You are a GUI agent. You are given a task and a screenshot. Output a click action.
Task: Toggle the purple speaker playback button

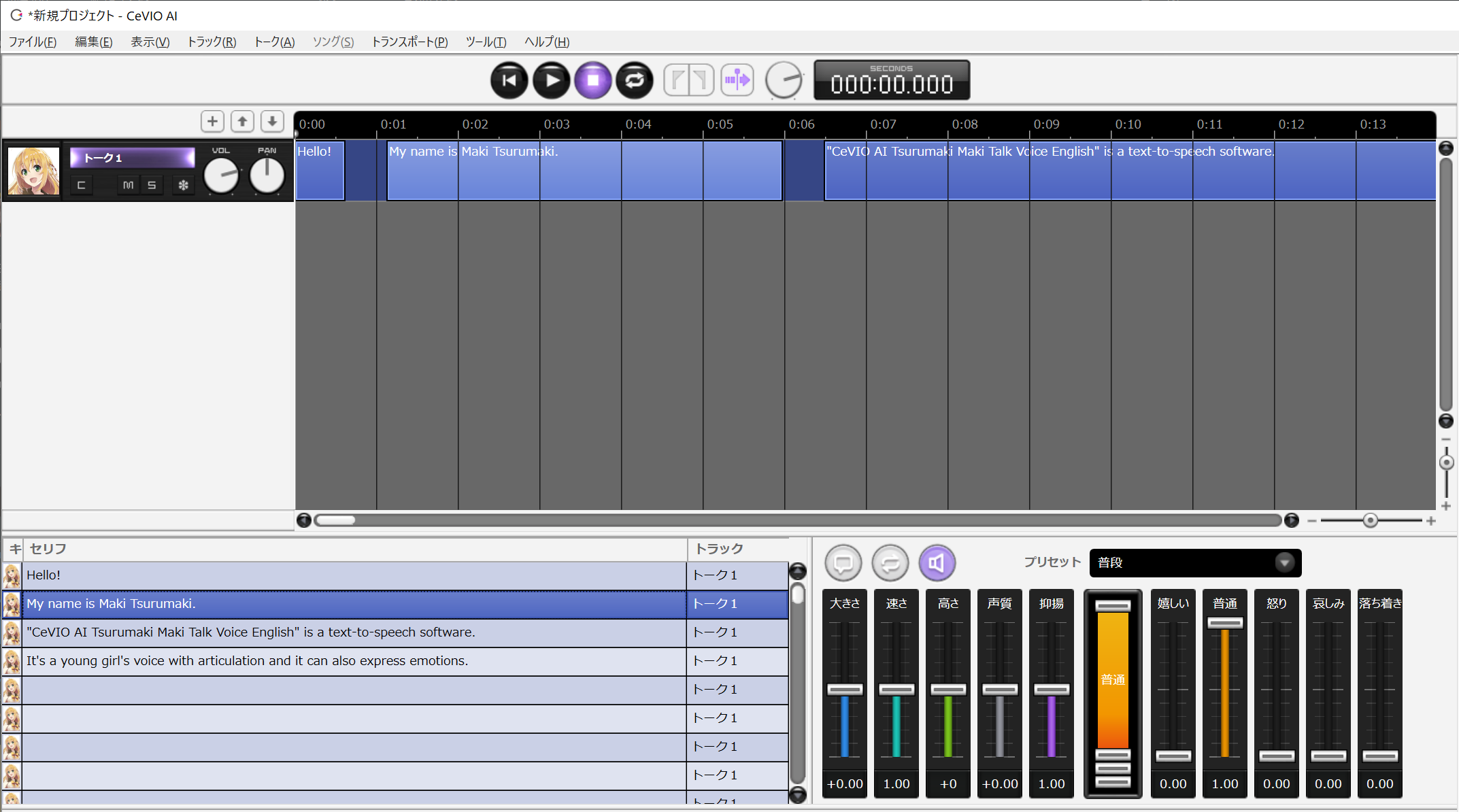(x=937, y=563)
